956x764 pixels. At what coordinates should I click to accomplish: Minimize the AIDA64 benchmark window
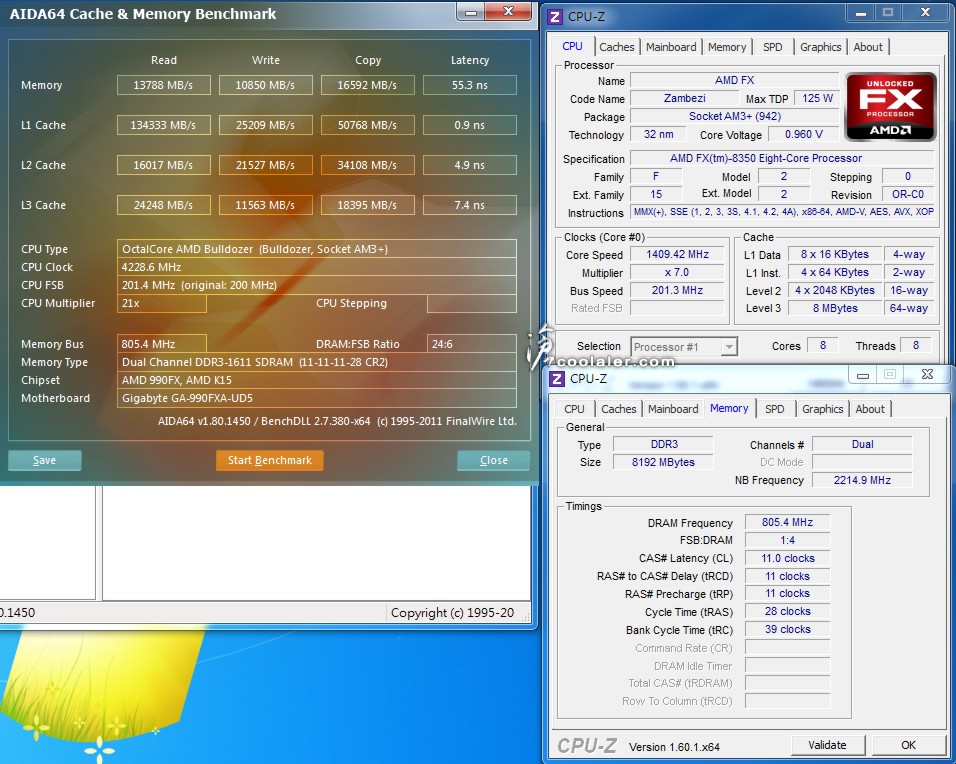pyautogui.click(x=471, y=12)
